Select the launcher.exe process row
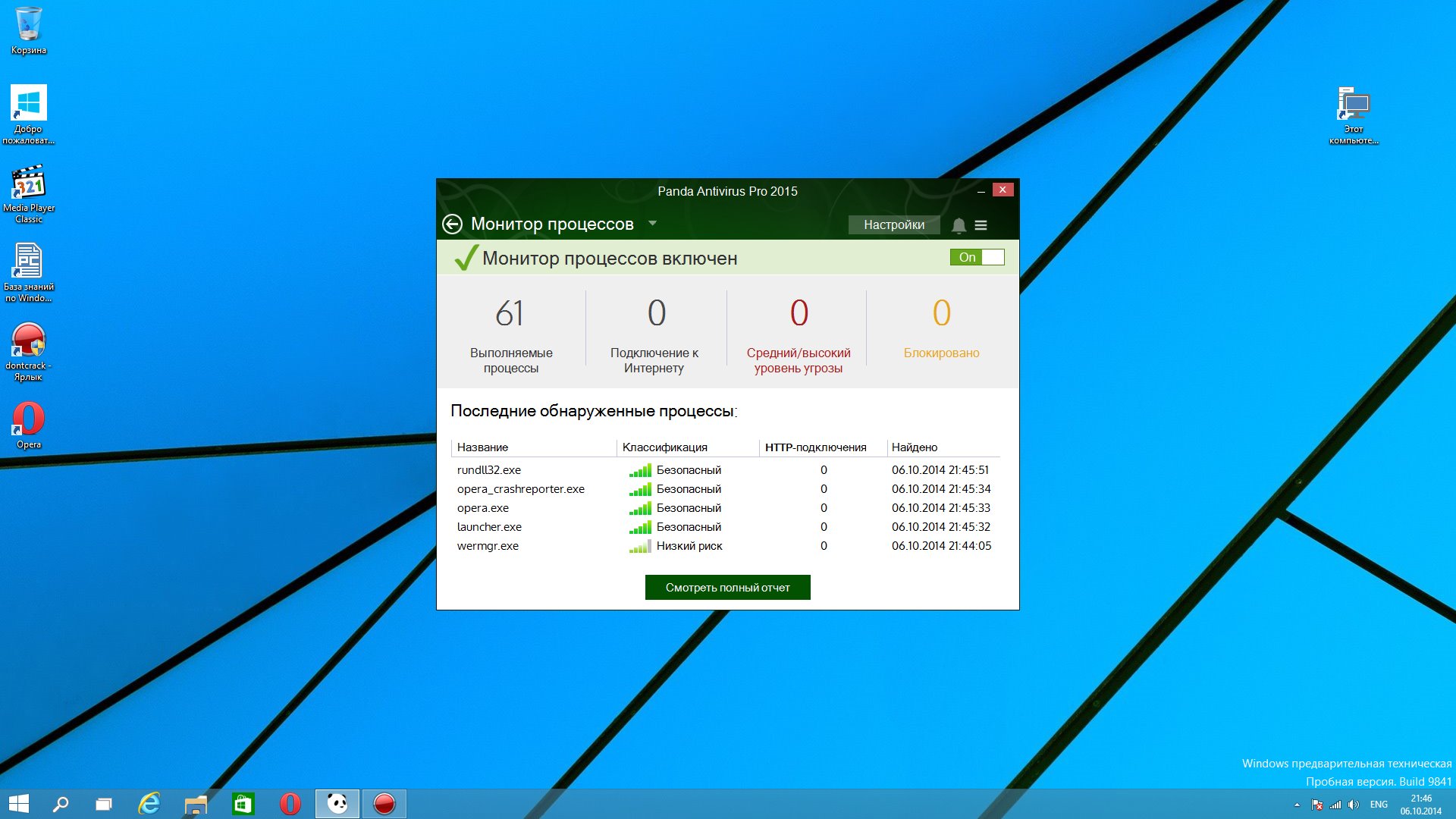 click(725, 527)
